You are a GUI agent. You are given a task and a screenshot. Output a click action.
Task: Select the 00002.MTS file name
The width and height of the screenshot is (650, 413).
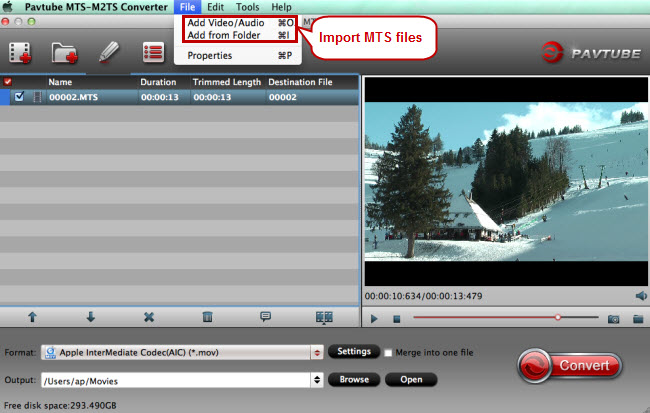coord(73,97)
